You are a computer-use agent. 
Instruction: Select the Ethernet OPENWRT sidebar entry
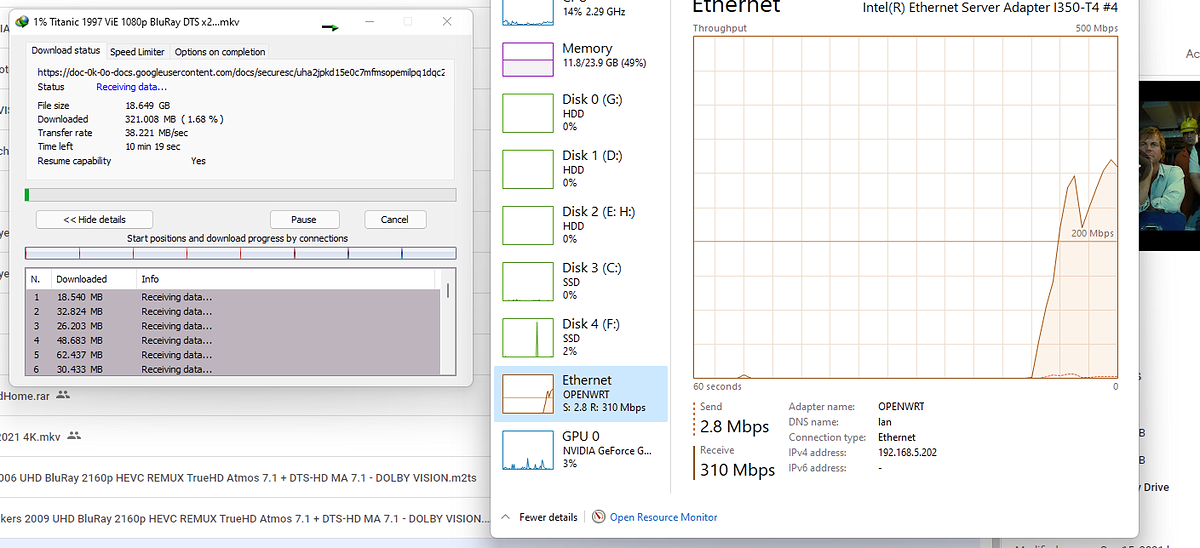(580, 393)
